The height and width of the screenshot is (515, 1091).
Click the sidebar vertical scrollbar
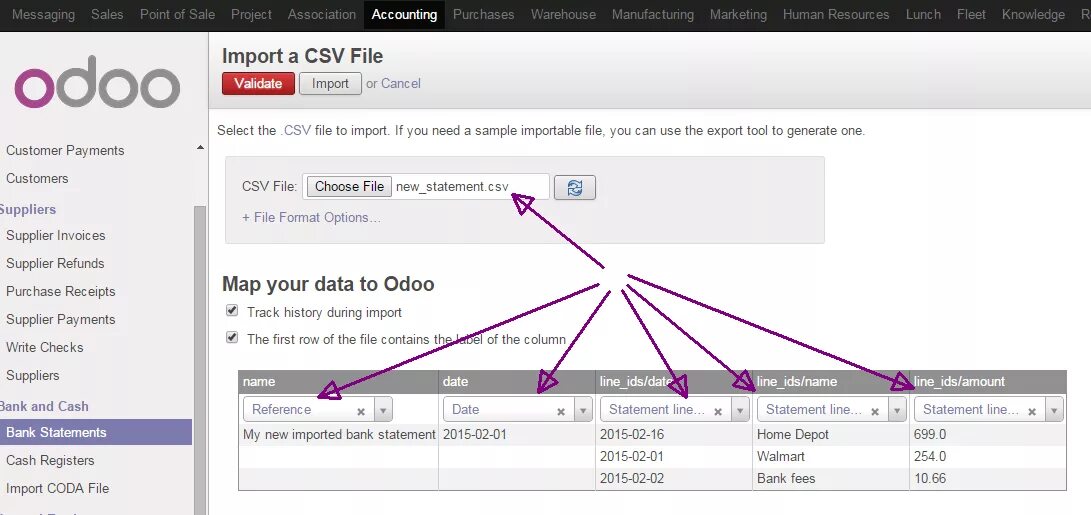(200, 360)
